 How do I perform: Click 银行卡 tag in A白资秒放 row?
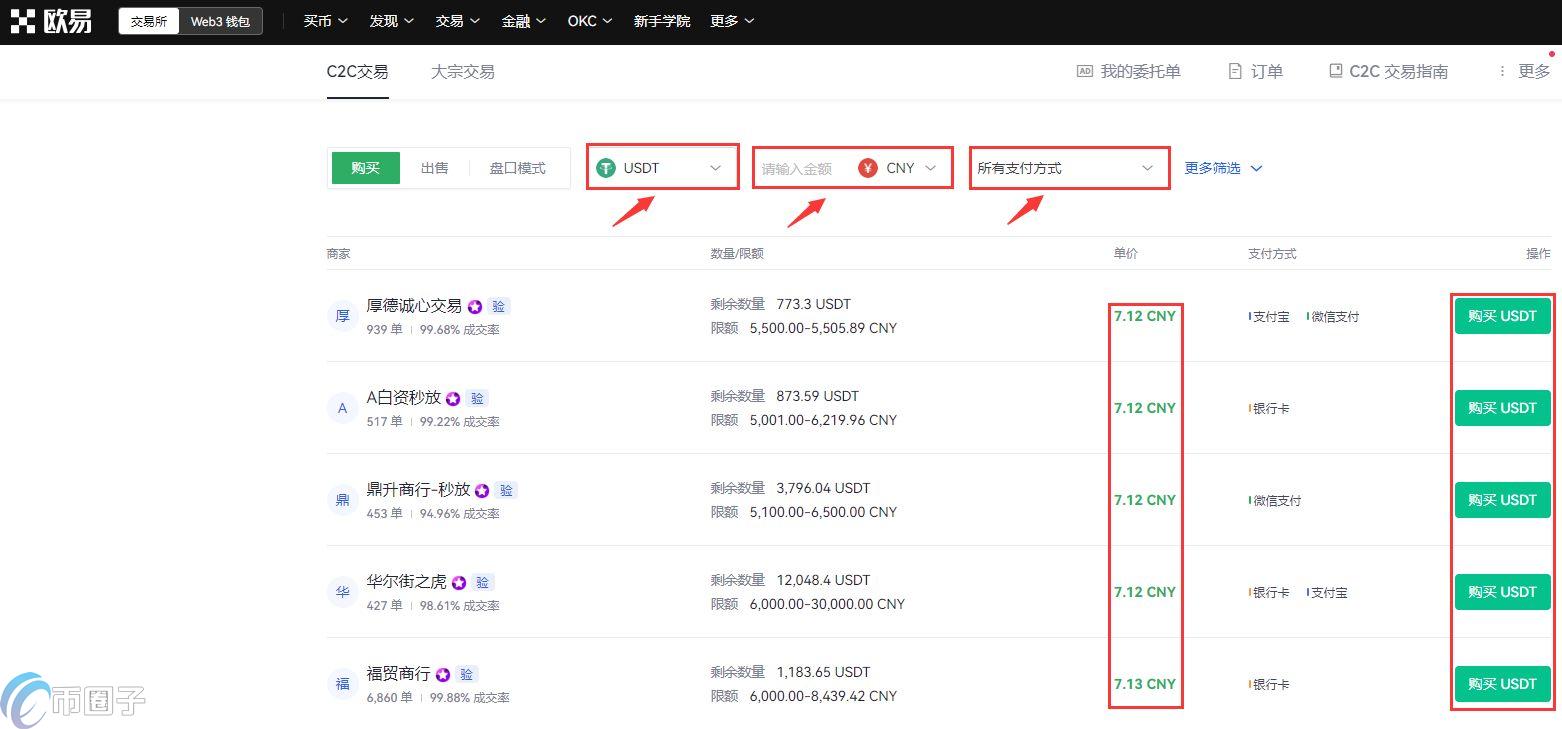[x=1270, y=408]
